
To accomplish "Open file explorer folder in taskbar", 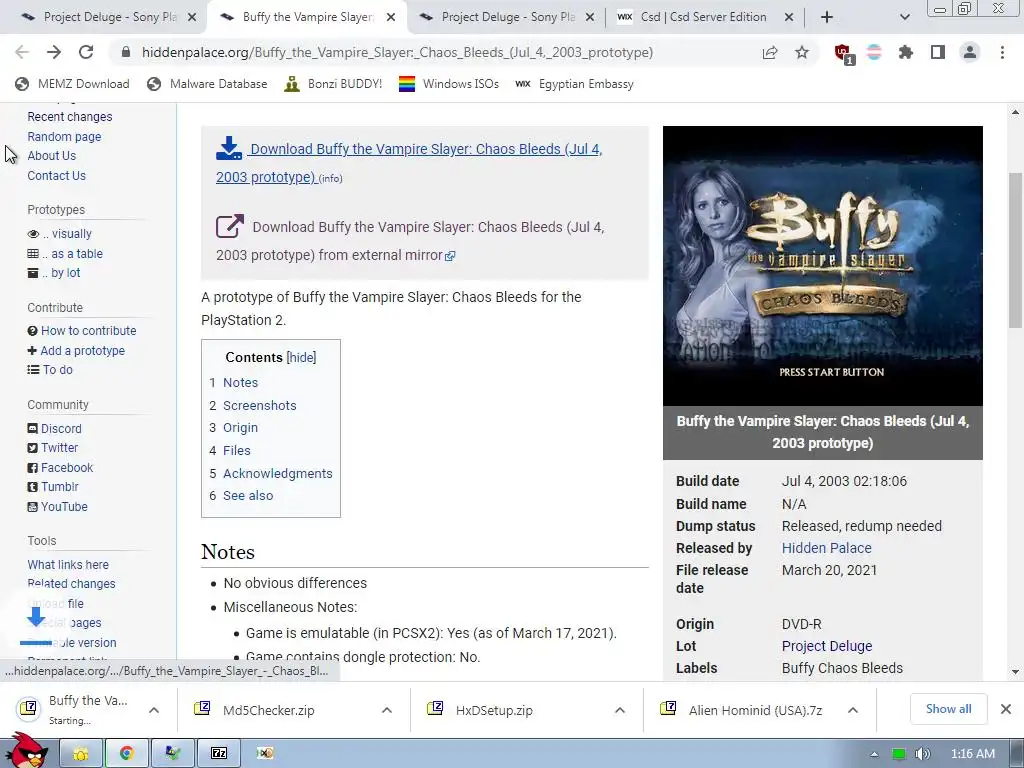I will [x=81, y=753].
